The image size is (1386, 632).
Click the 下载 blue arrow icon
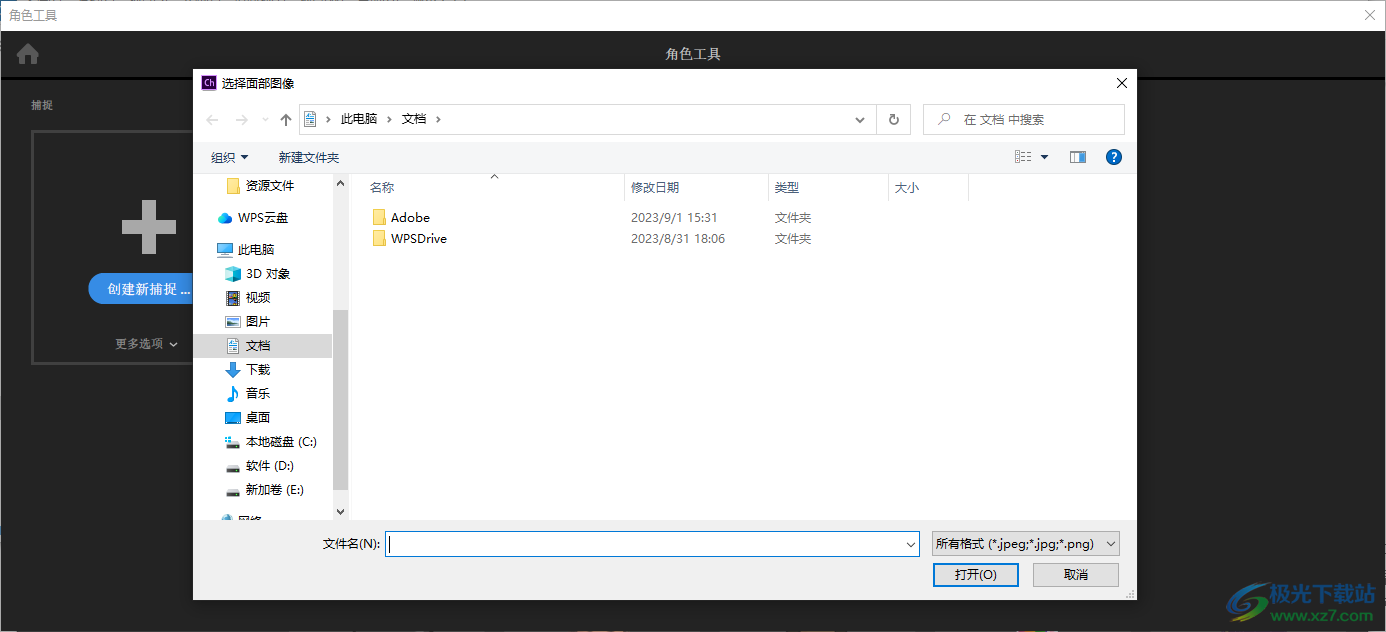coord(233,370)
